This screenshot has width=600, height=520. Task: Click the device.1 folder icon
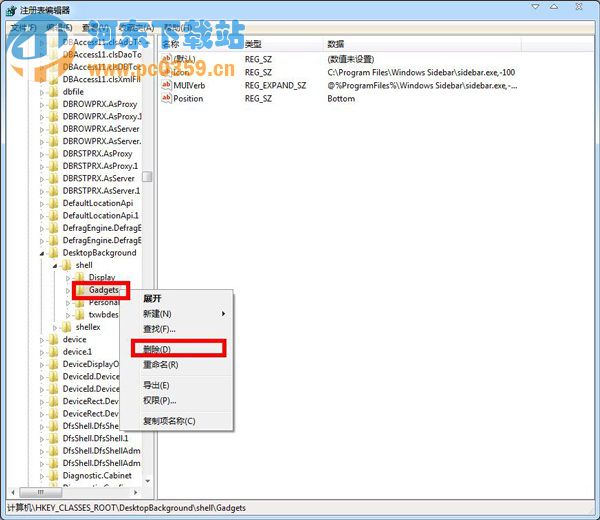pyautogui.click(x=54, y=352)
